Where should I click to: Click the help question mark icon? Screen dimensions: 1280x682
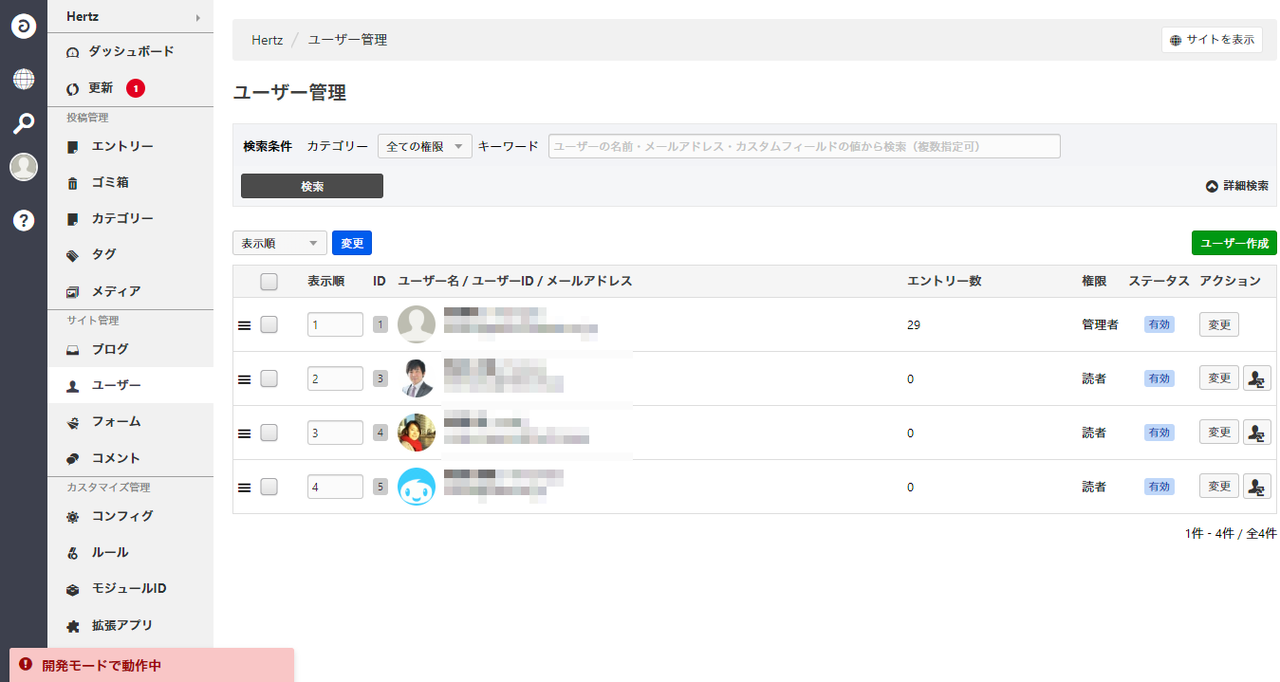[23, 221]
